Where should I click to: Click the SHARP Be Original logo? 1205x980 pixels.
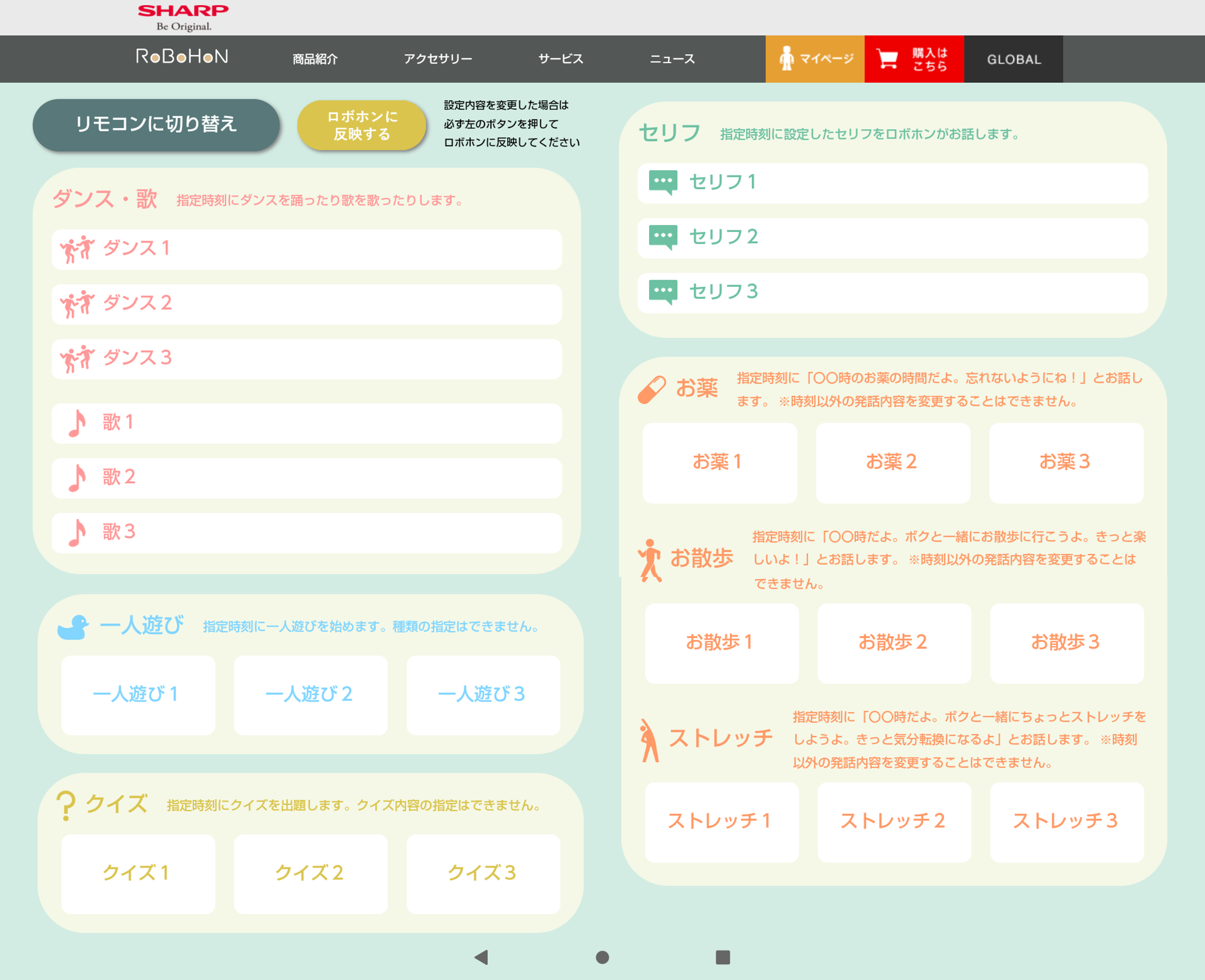(183, 17)
